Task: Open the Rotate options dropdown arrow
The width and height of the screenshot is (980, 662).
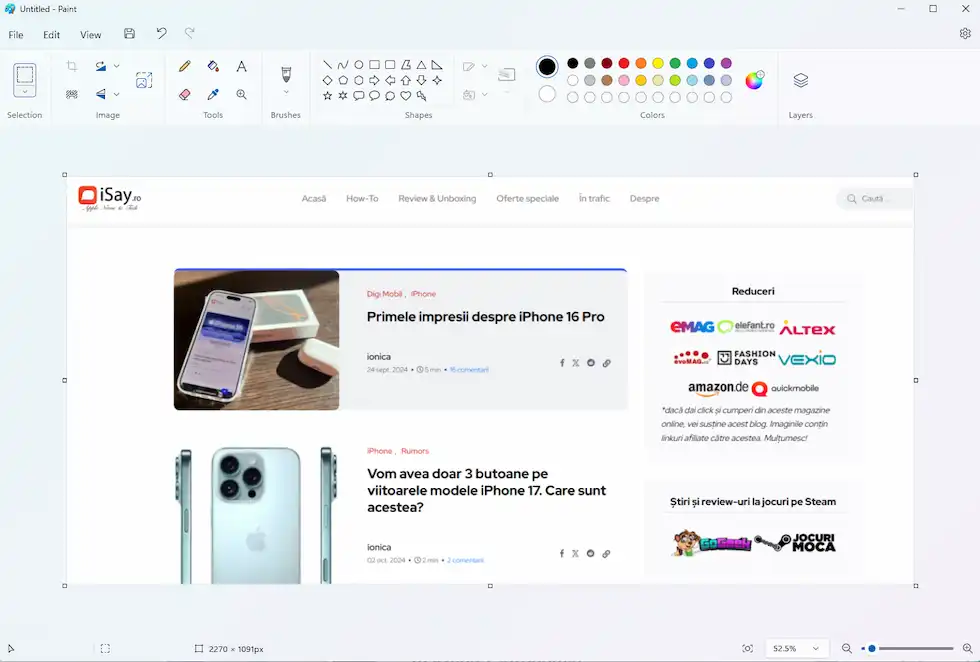Action: pyautogui.click(x=116, y=66)
